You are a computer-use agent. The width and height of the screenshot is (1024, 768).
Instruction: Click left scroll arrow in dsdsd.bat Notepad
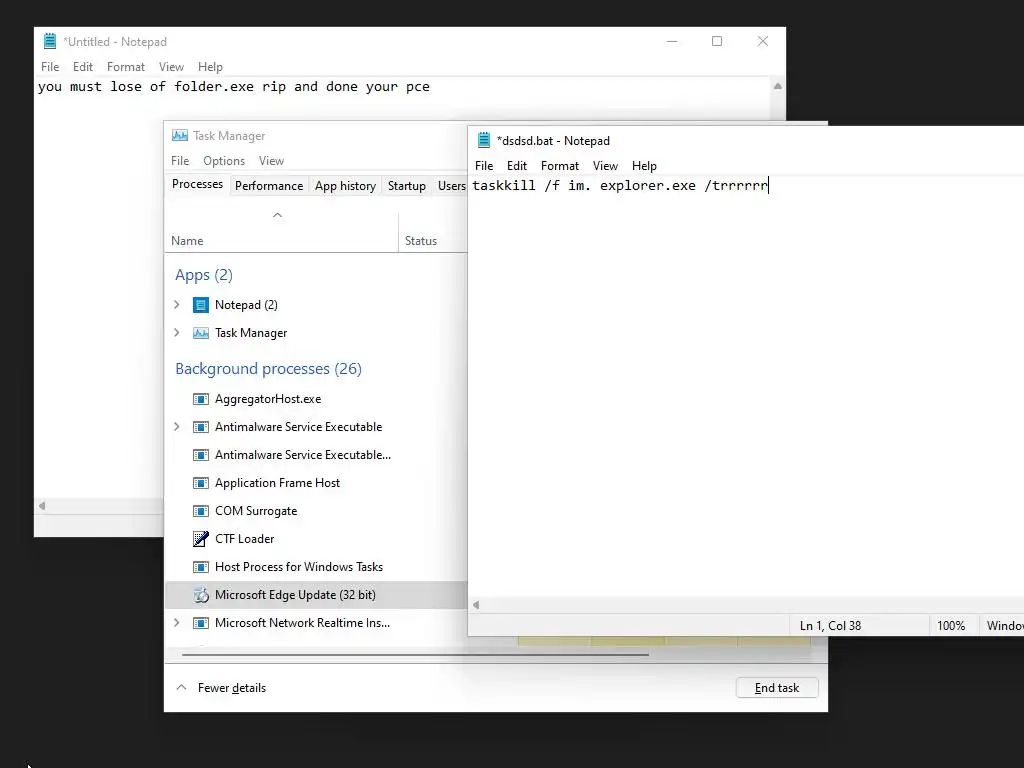[476, 605]
